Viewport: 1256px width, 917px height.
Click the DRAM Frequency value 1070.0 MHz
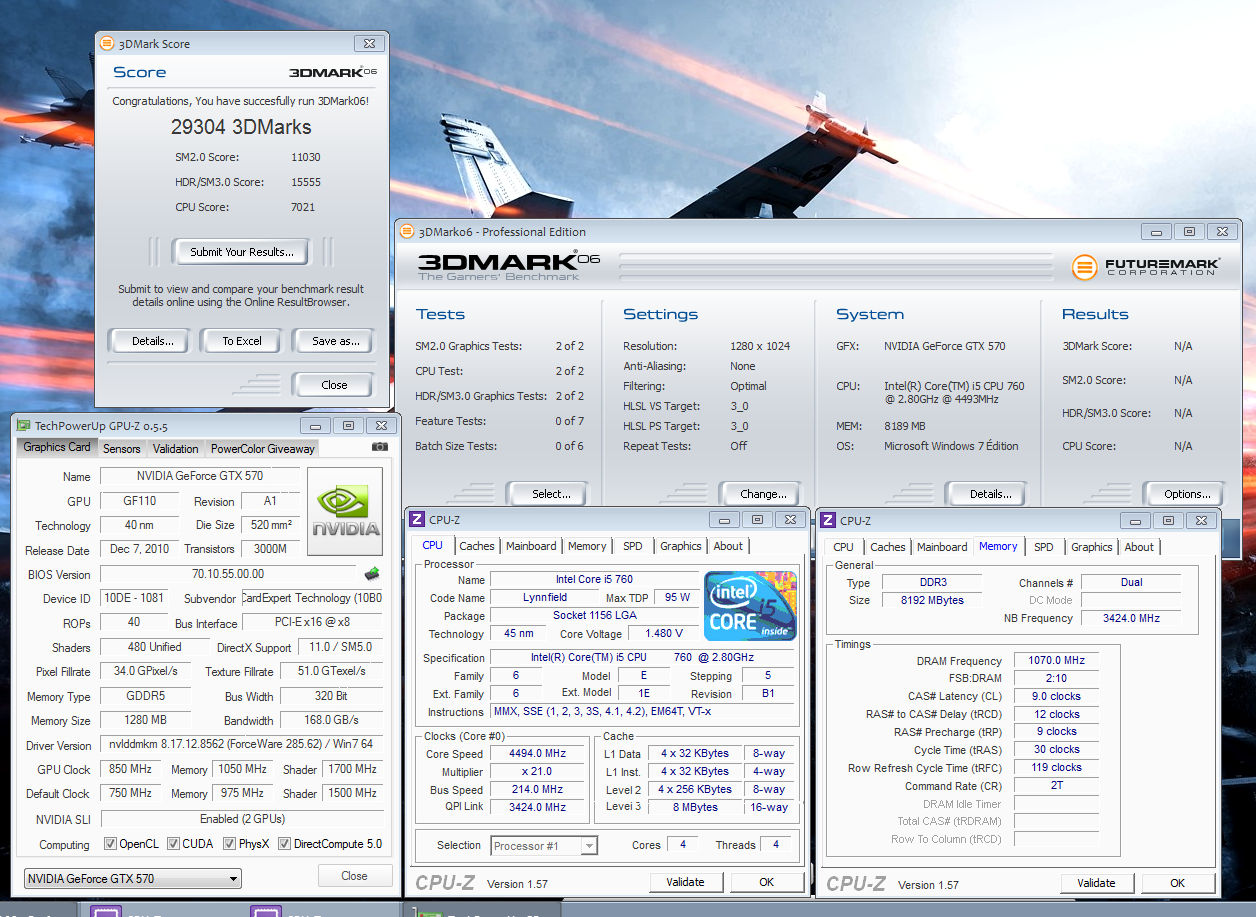tap(1056, 661)
